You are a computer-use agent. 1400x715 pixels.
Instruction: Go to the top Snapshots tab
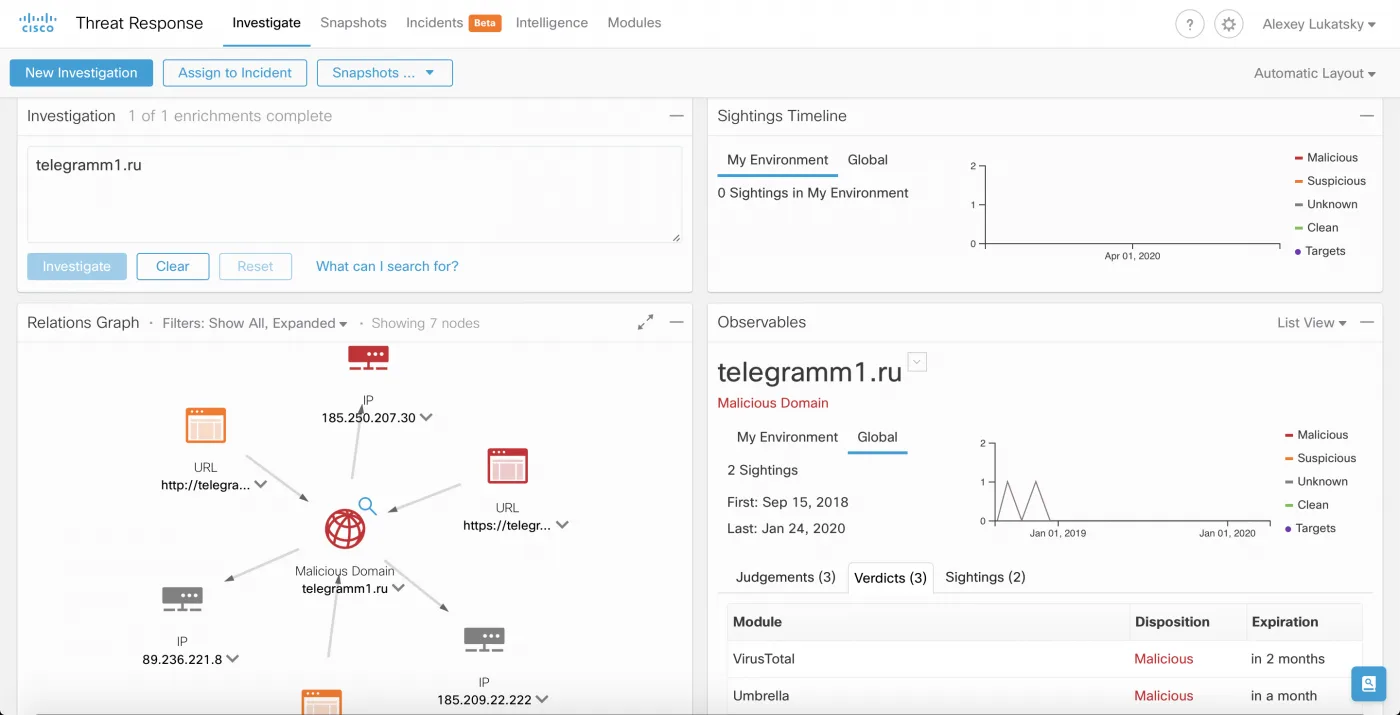(x=353, y=23)
